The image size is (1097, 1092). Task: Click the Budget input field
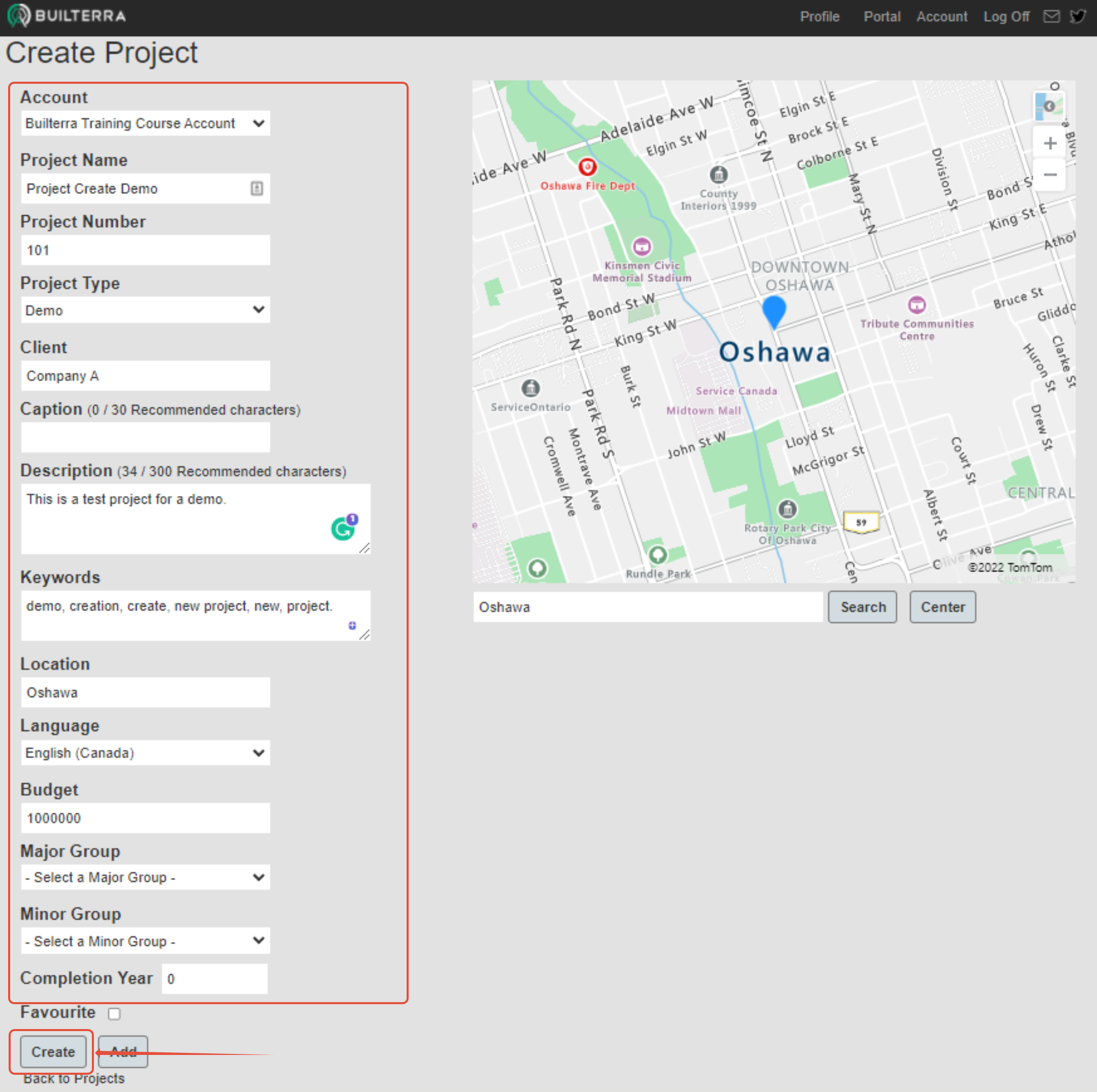145,818
